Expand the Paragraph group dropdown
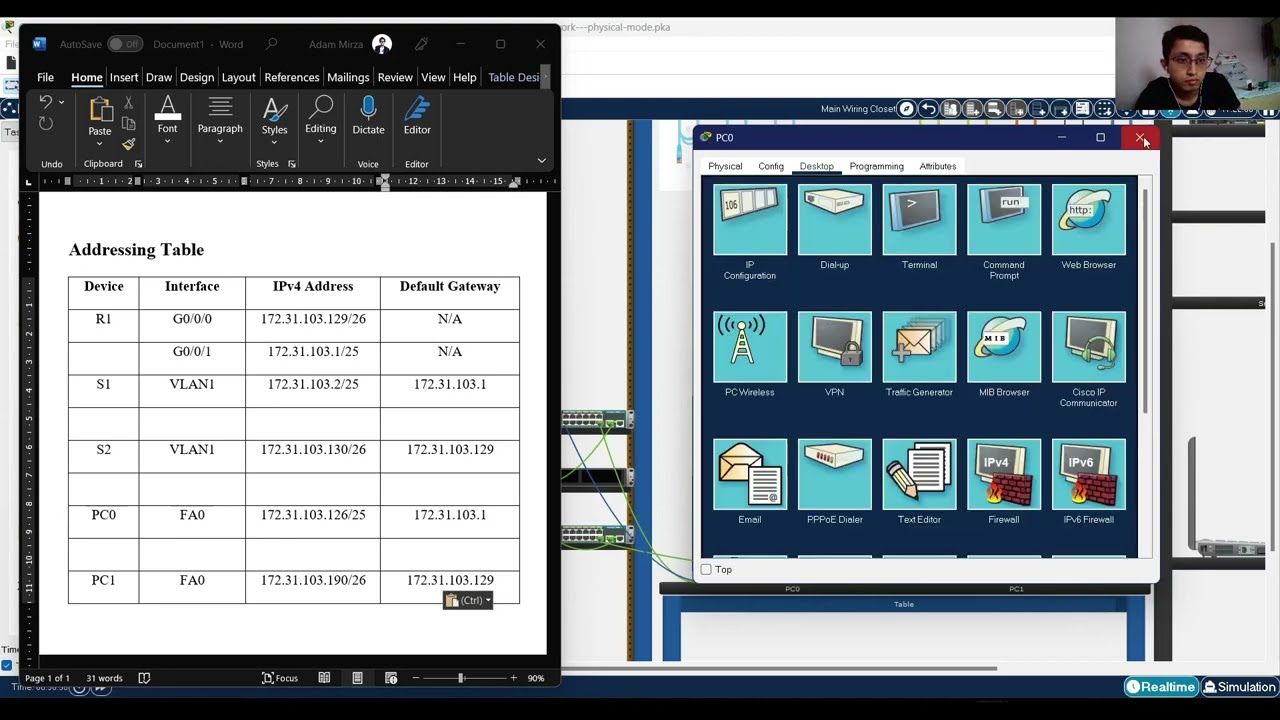This screenshot has height=720, width=1280. click(220, 142)
